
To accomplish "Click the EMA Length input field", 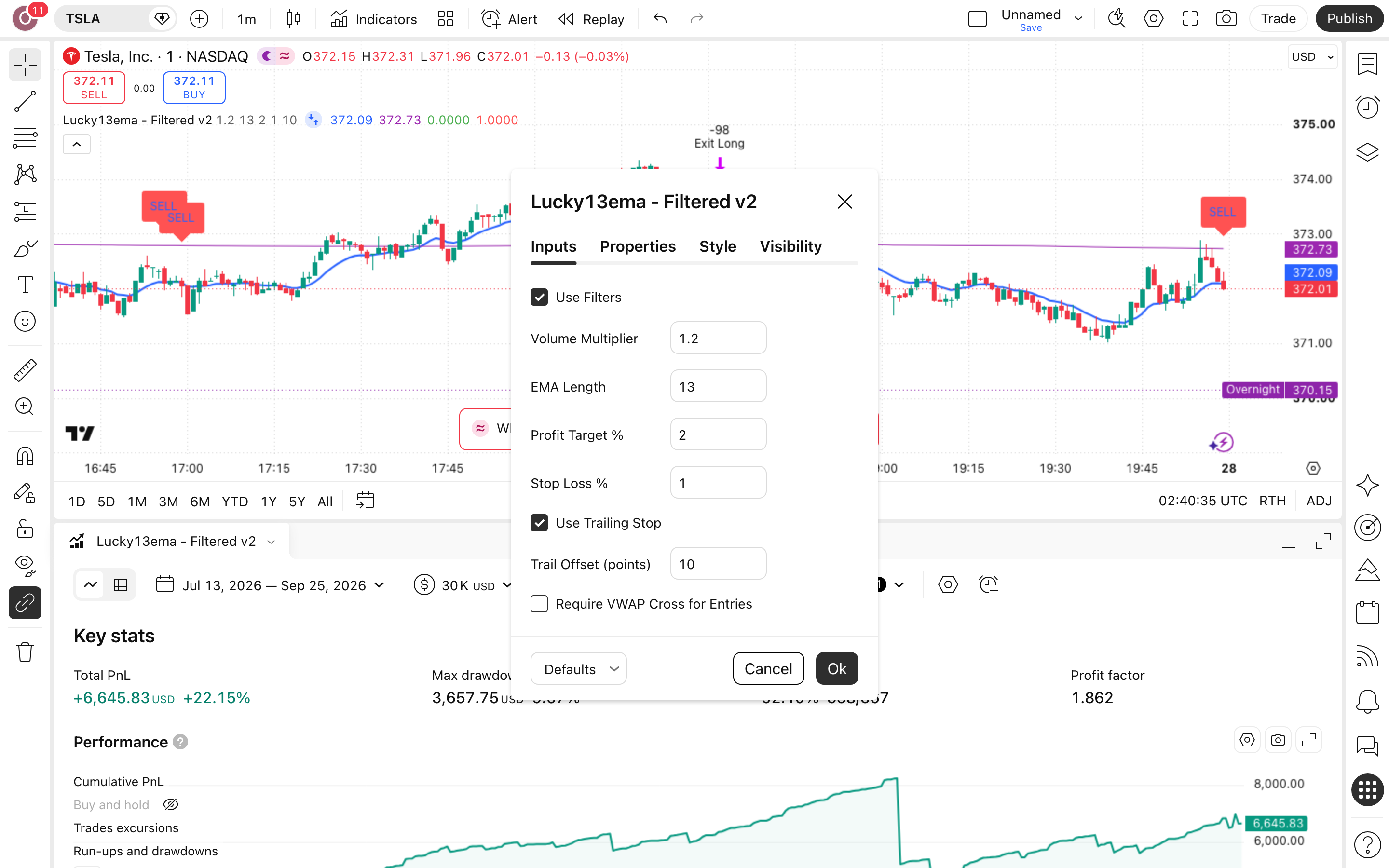I will [718, 386].
